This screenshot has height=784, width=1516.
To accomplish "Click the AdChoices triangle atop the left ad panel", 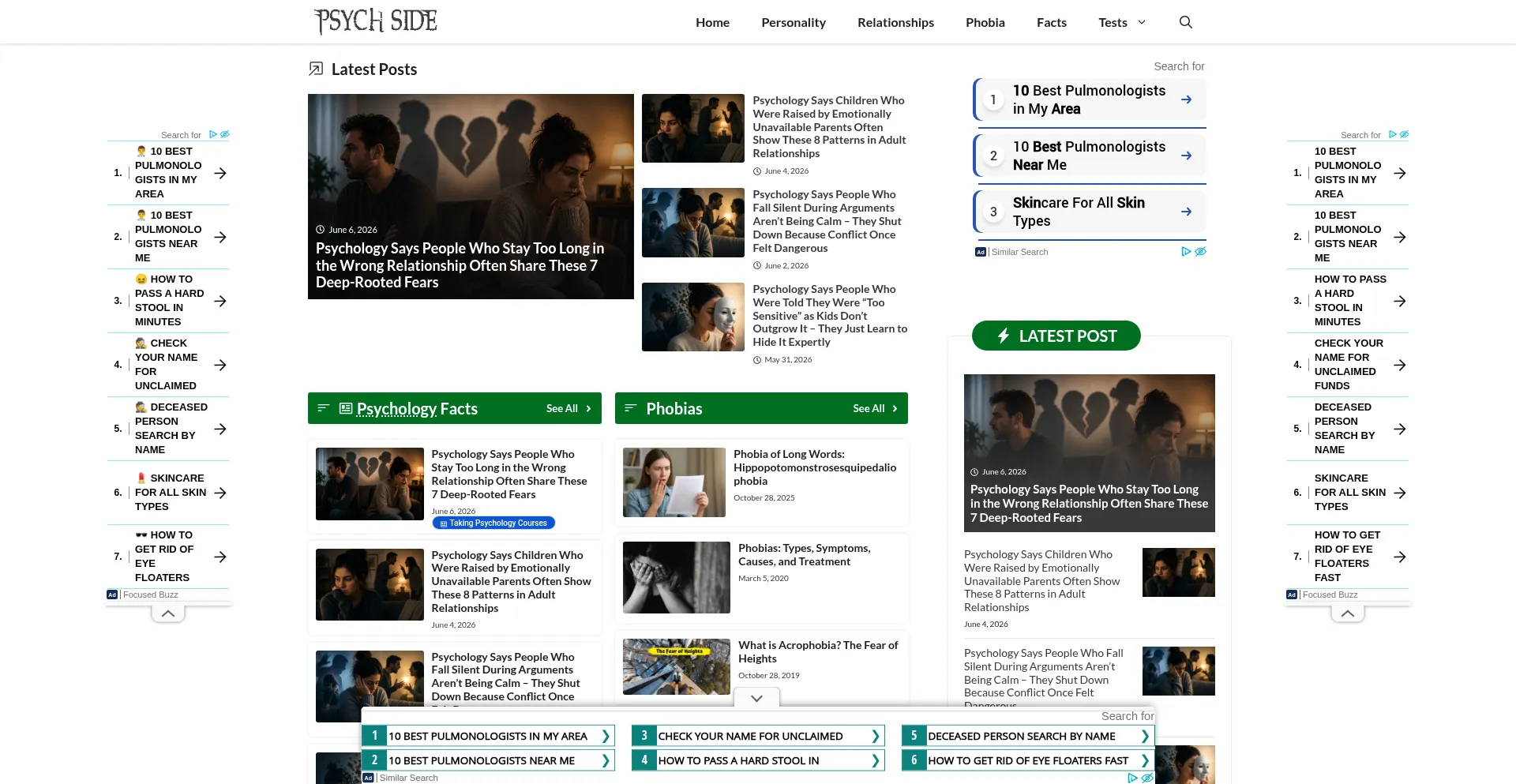I will pyautogui.click(x=213, y=134).
